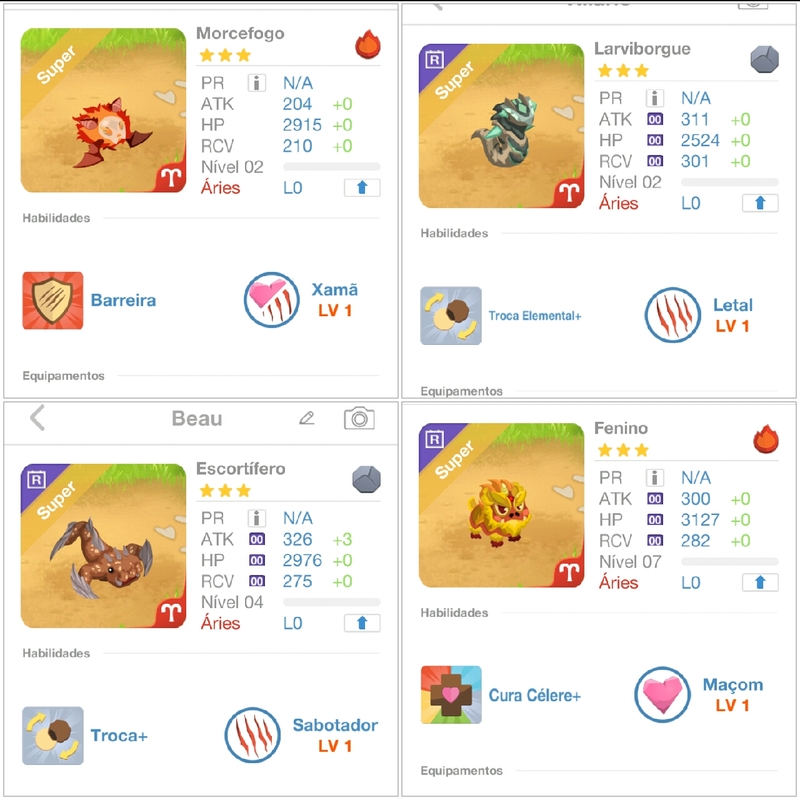
Task: Open the Troca+ skill icon for Escortífero
Action: 53,736
